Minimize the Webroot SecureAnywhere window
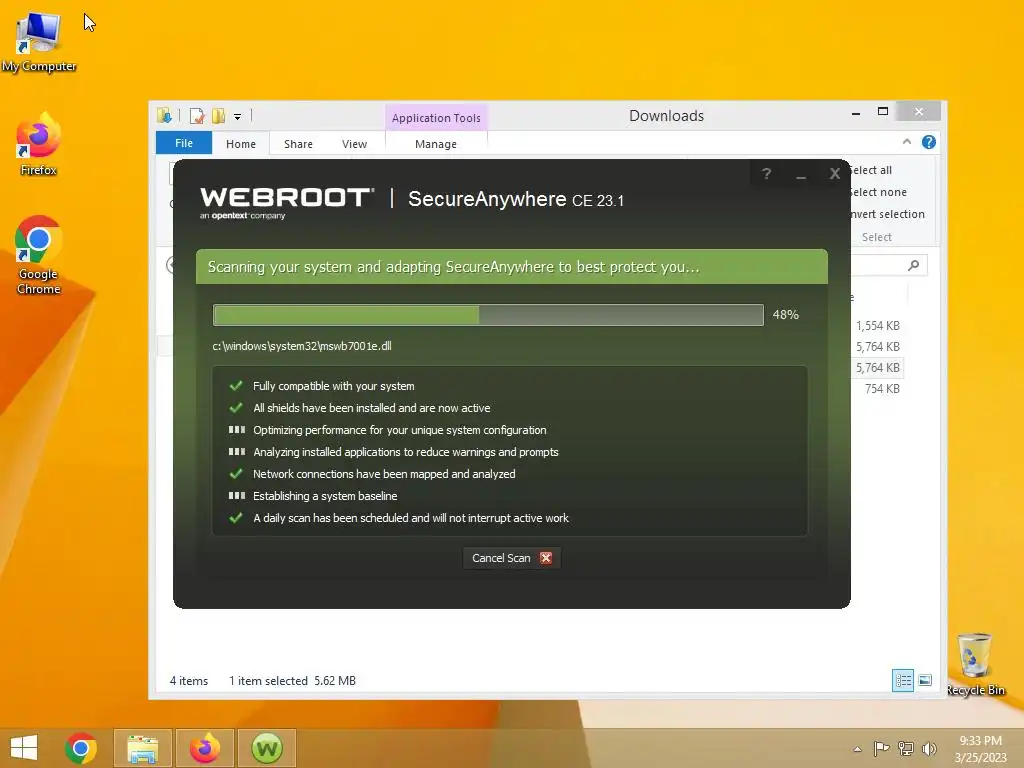 (801, 174)
